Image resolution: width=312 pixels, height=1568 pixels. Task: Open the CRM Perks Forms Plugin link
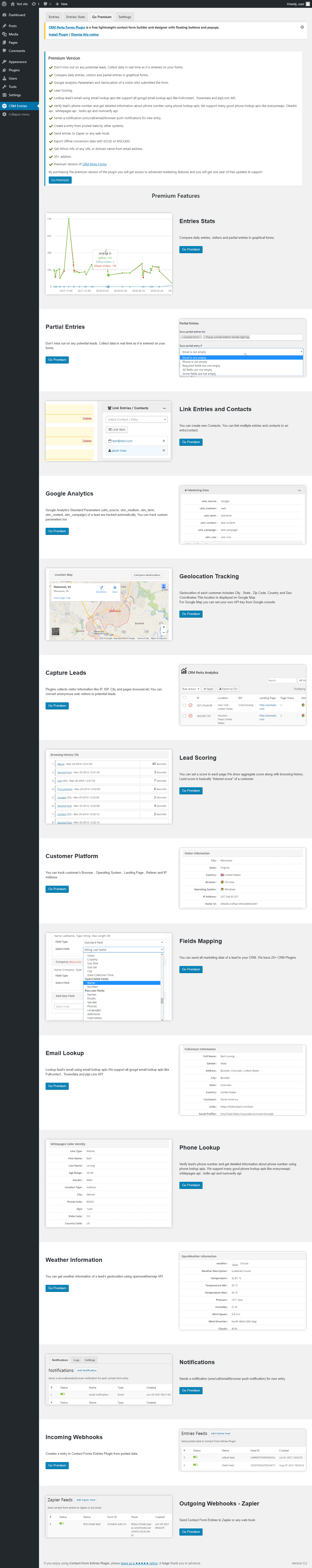pos(66,27)
